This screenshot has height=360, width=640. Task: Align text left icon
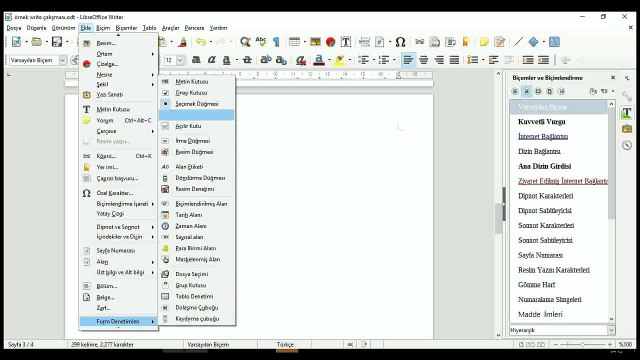tap(408, 60)
